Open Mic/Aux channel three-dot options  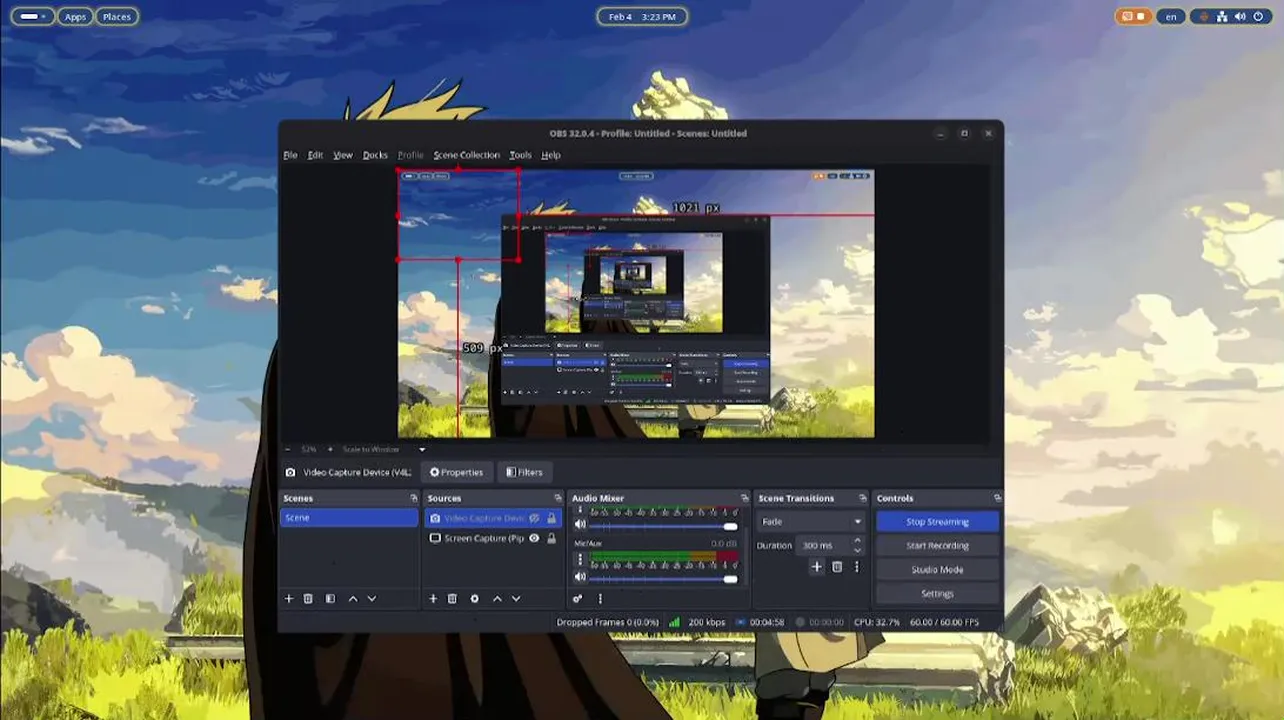click(x=580, y=560)
